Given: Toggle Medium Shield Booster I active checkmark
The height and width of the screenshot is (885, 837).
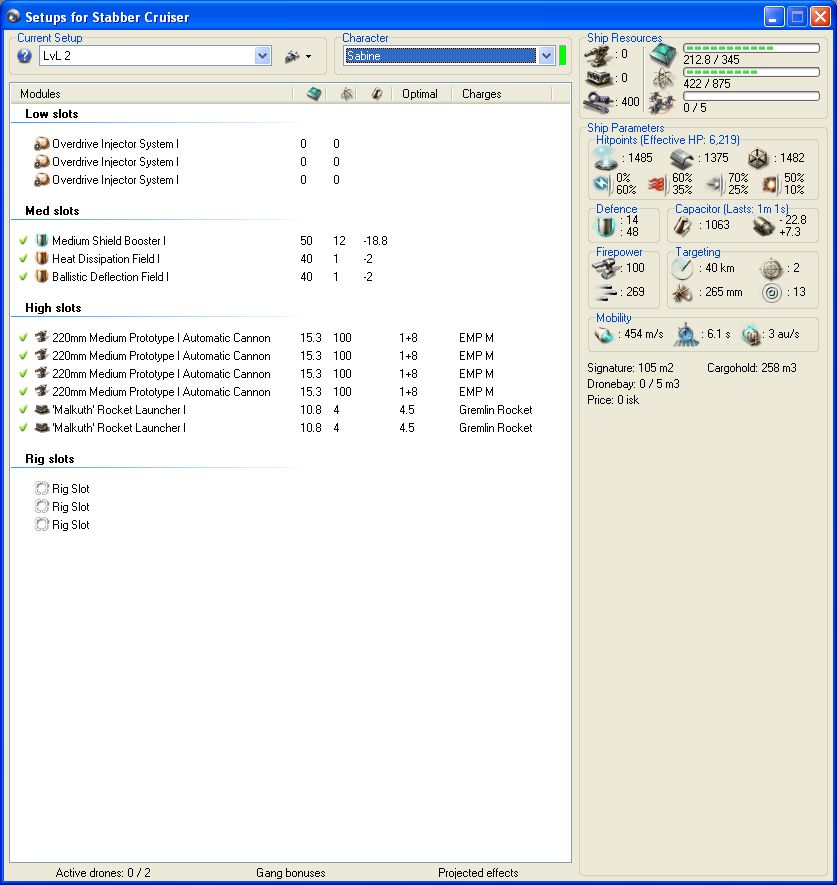Looking at the screenshot, I should [23, 240].
